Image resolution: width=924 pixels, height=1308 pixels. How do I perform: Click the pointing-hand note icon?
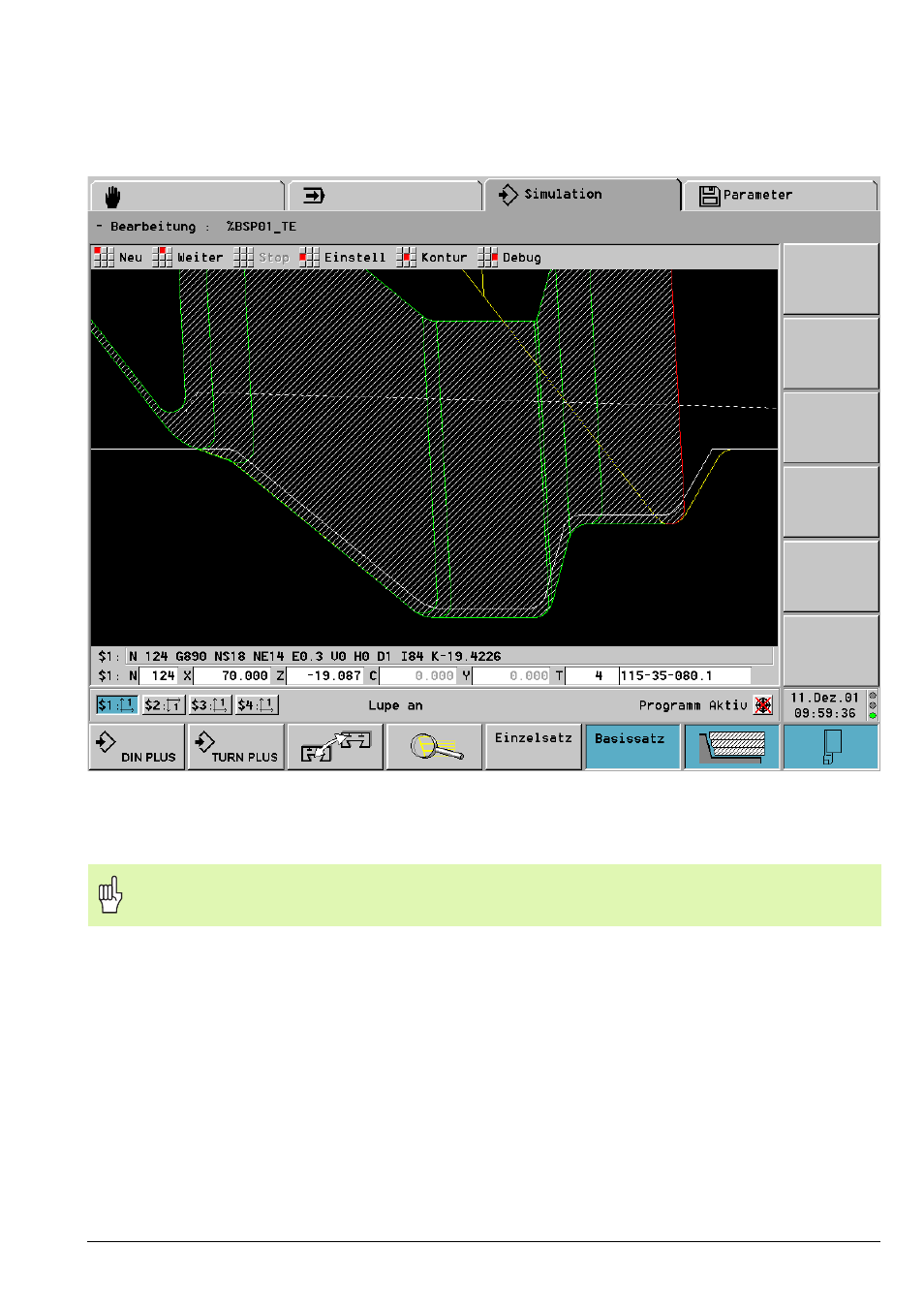point(110,894)
